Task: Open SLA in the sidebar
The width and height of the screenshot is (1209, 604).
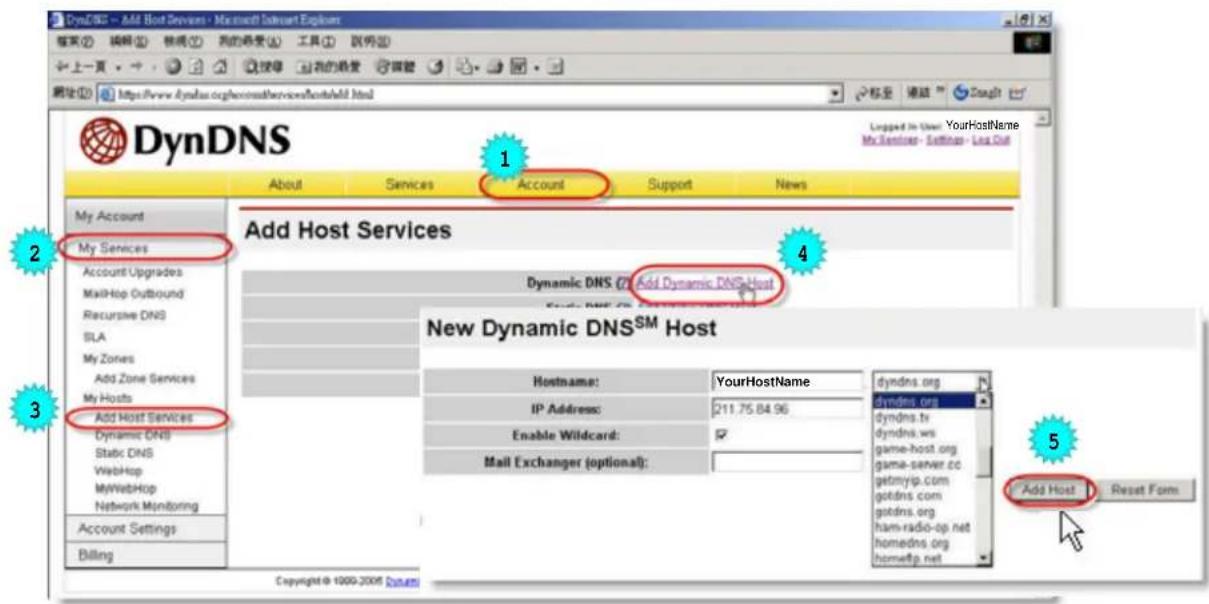Action: click(x=94, y=337)
